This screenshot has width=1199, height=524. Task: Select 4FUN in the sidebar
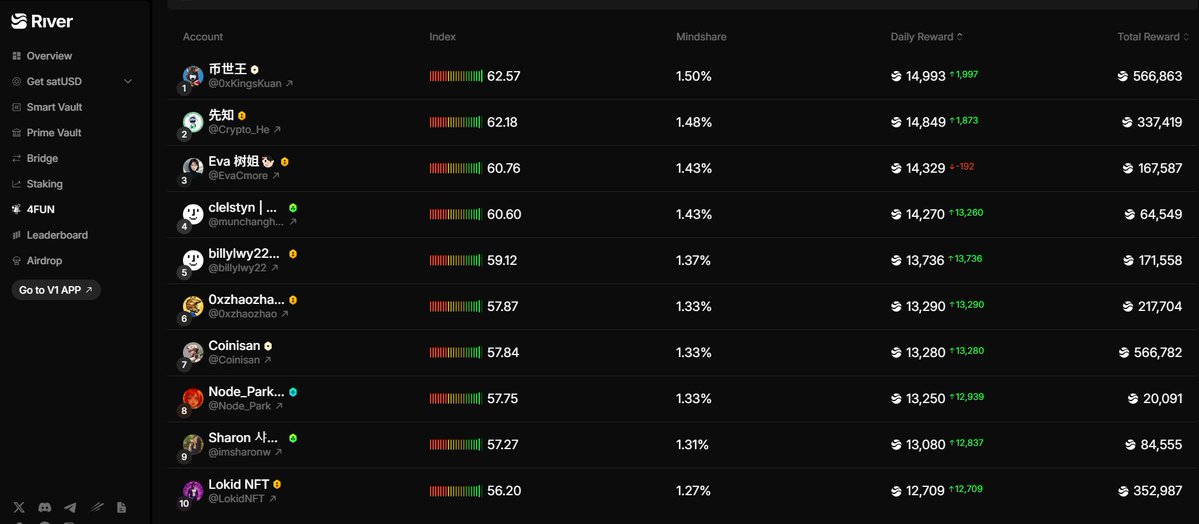(34, 209)
